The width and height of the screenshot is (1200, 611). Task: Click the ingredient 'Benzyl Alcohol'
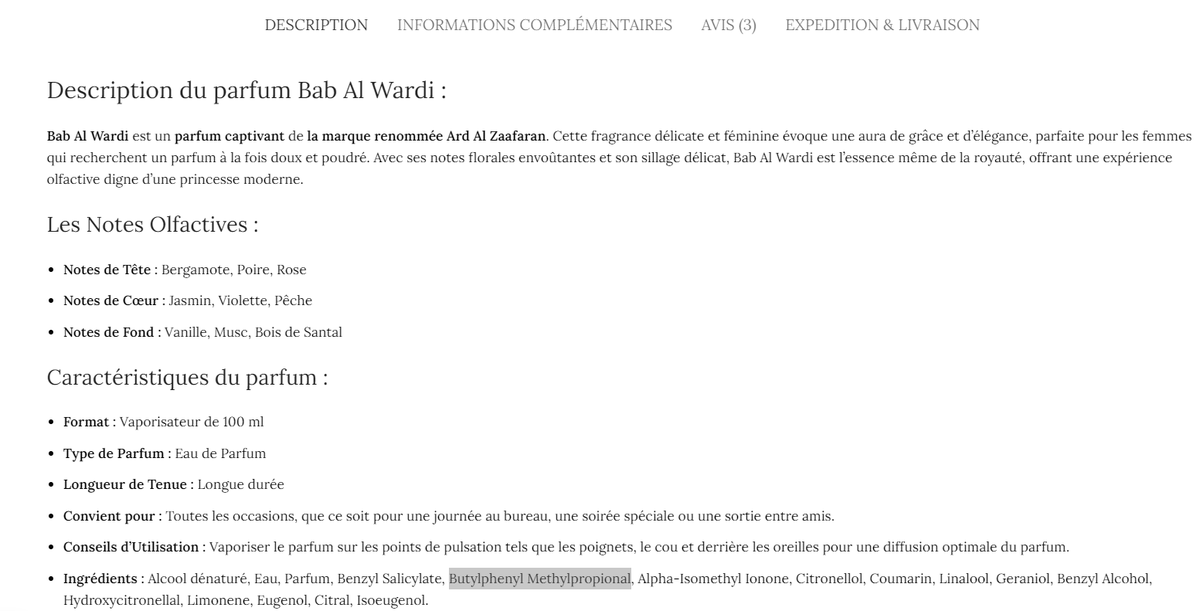1103,579
